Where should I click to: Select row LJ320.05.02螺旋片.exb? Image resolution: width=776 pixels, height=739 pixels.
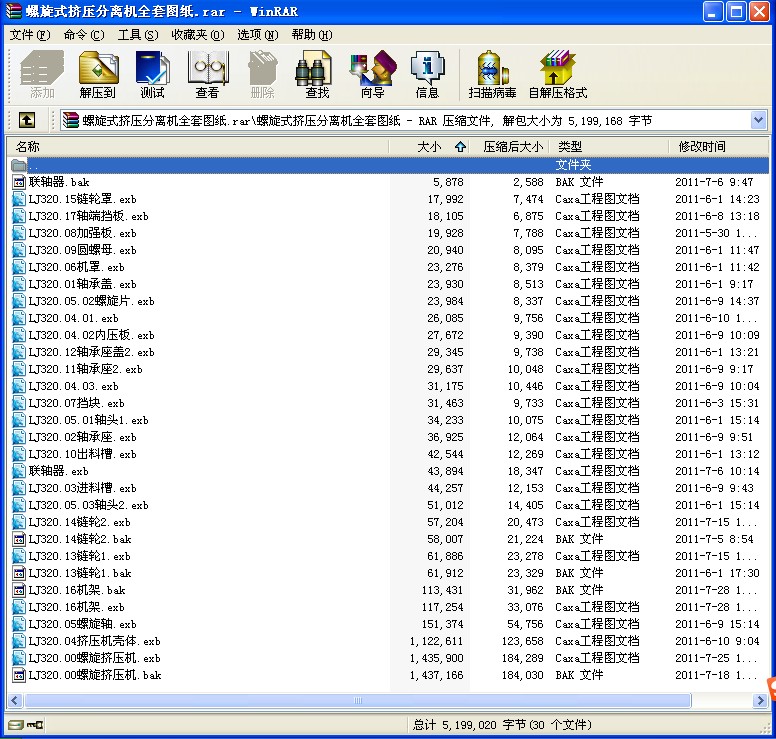click(390, 301)
